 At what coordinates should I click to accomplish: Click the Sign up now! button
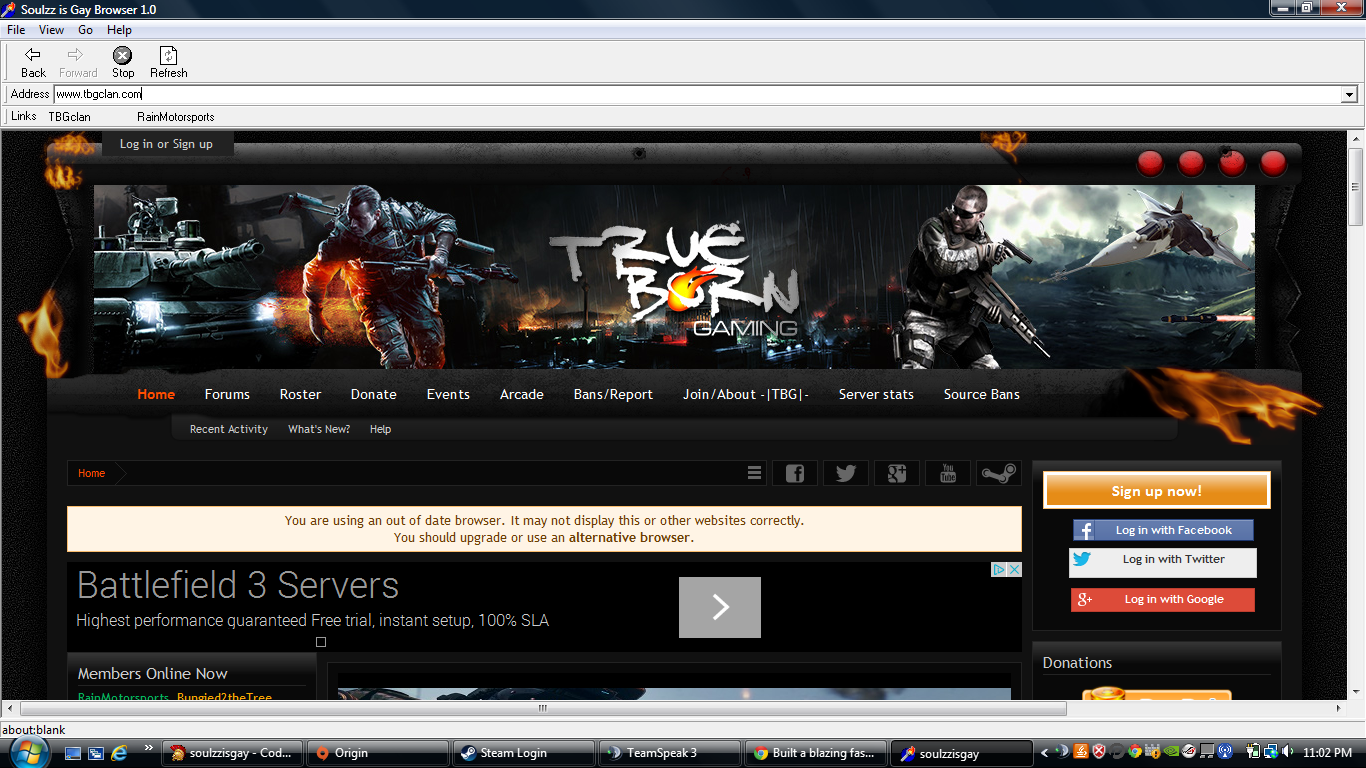tap(1157, 491)
